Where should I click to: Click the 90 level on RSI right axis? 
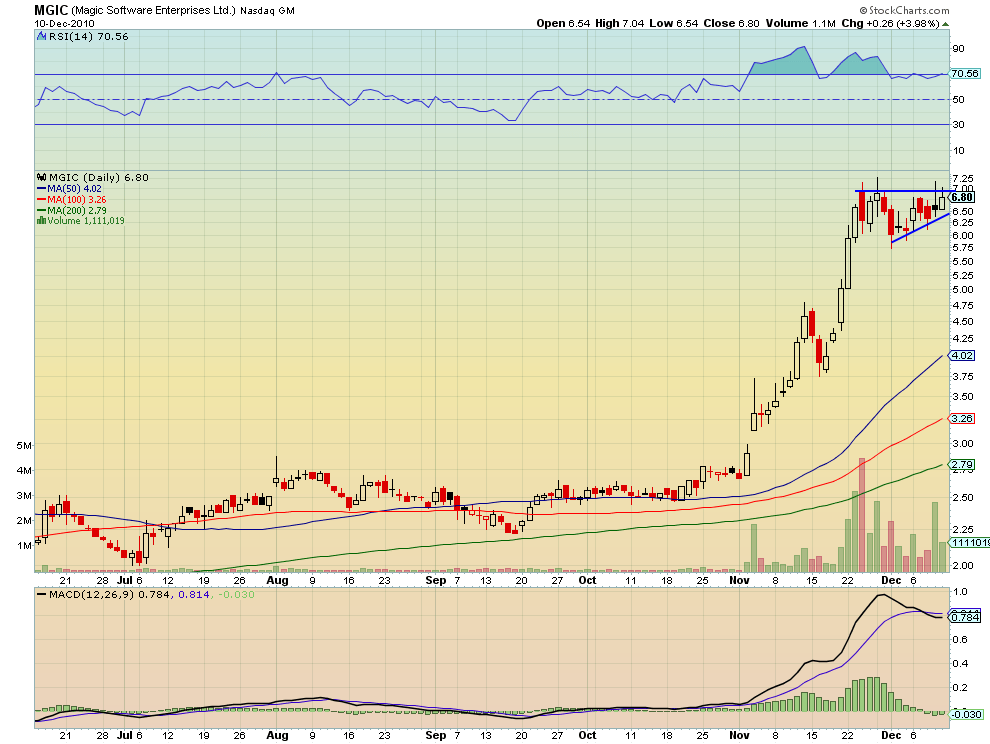[958, 49]
